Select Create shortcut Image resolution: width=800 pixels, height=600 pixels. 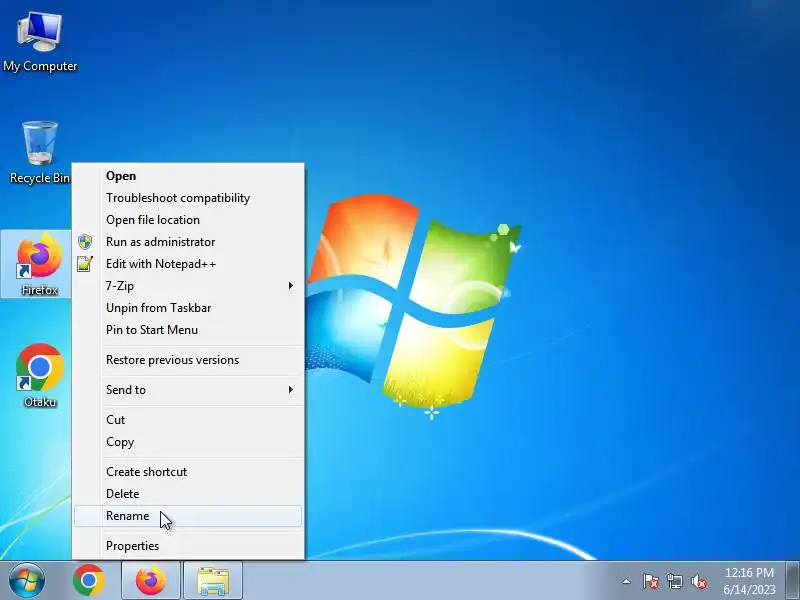[x=188, y=472]
